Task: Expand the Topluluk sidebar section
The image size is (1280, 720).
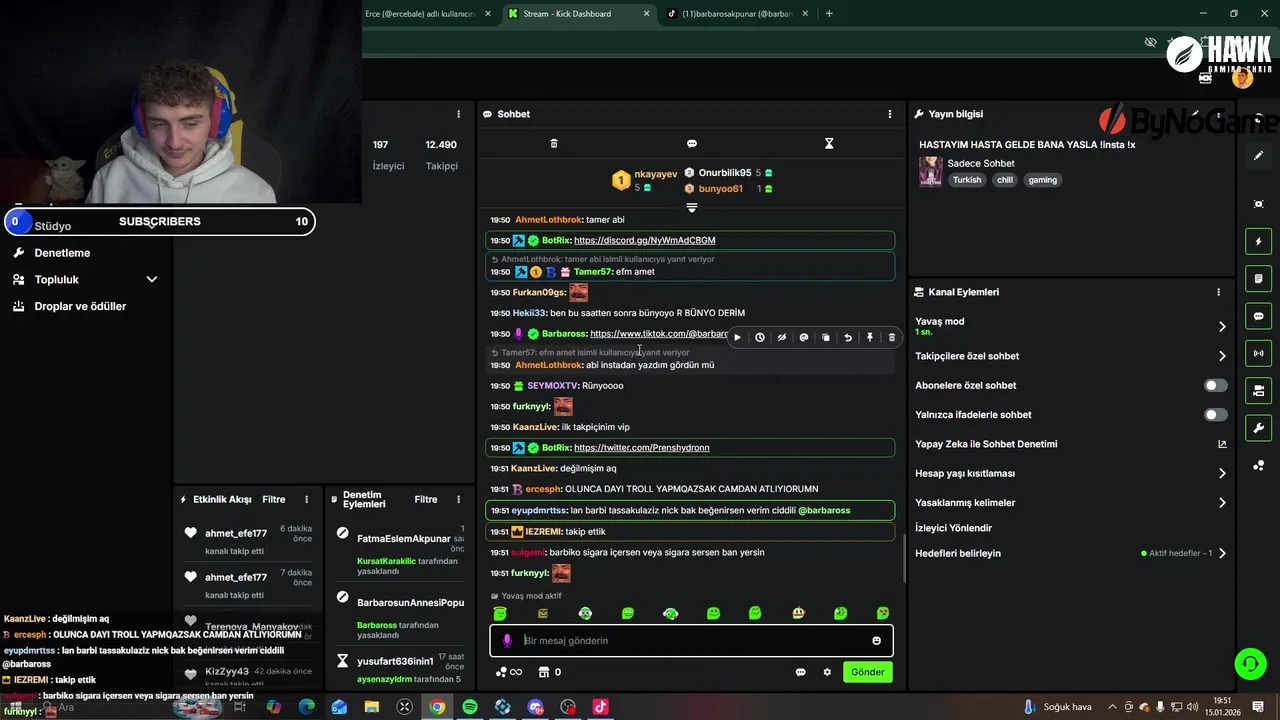Action: click(x=152, y=280)
